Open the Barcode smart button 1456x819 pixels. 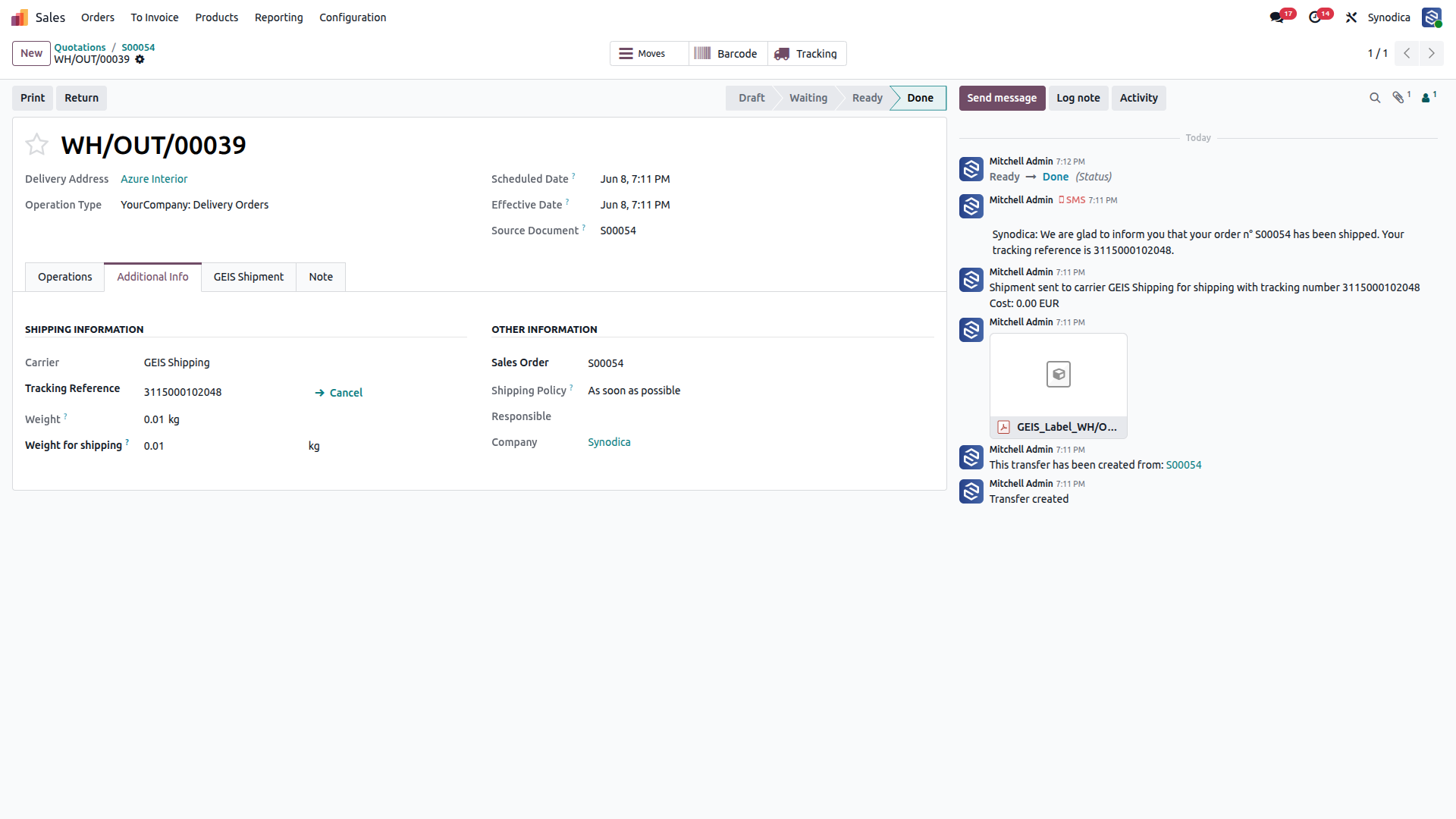click(x=728, y=54)
